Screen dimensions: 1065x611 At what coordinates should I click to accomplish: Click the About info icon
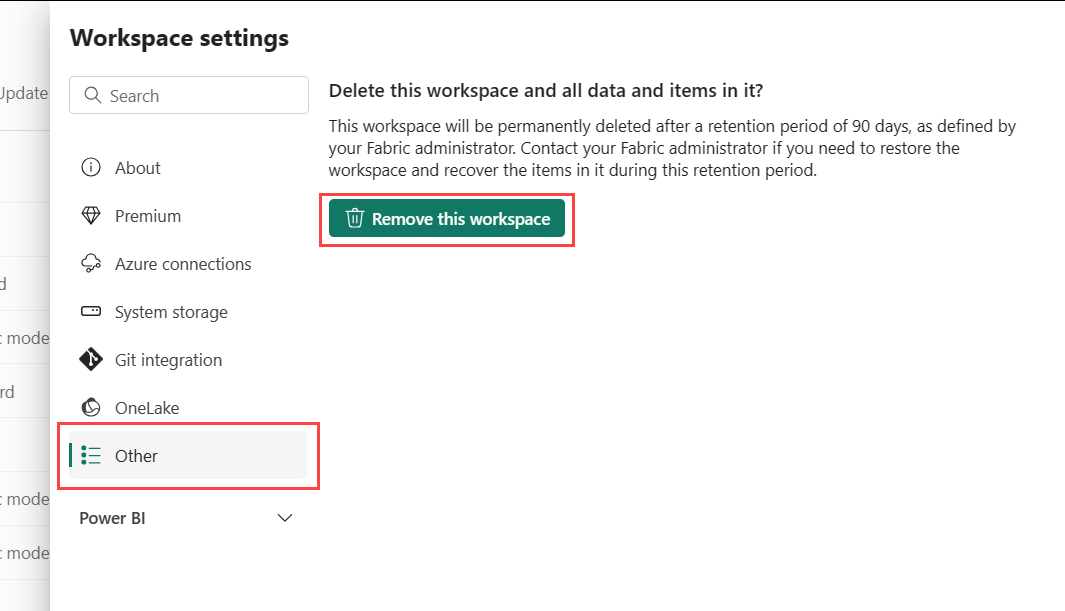tap(91, 168)
